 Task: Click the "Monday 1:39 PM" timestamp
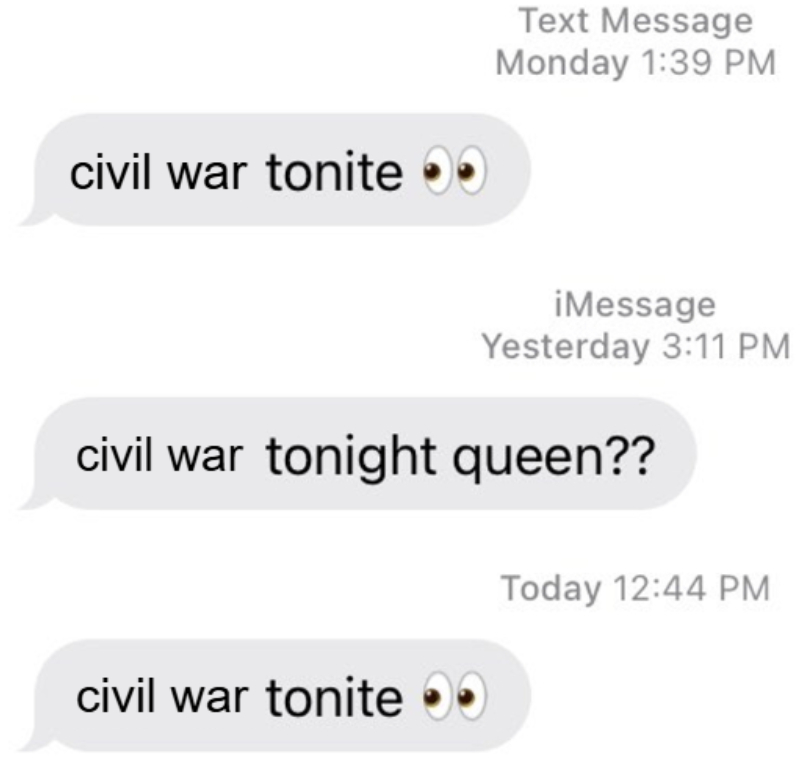[636, 62]
